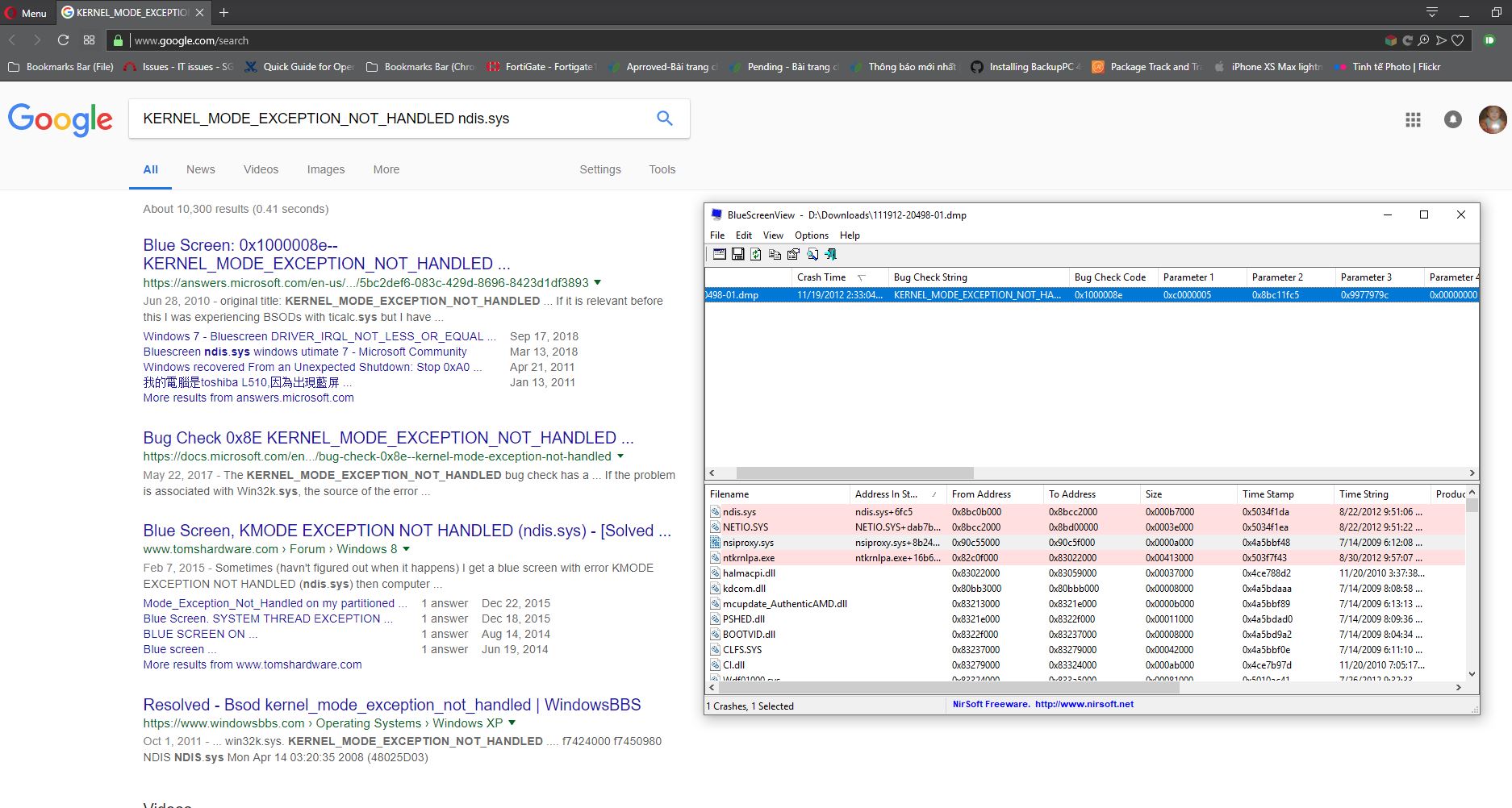This screenshot has width=1512, height=808.
Task: Click the green Refresh icon in BlueScreenView toolbar
Action: tap(756, 254)
